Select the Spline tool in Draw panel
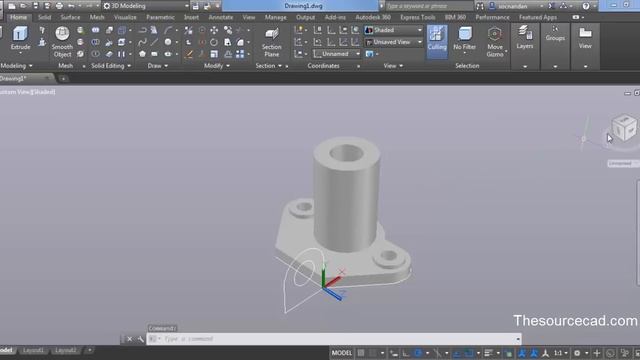The height and width of the screenshot is (360, 640). (x=142, y=42)
